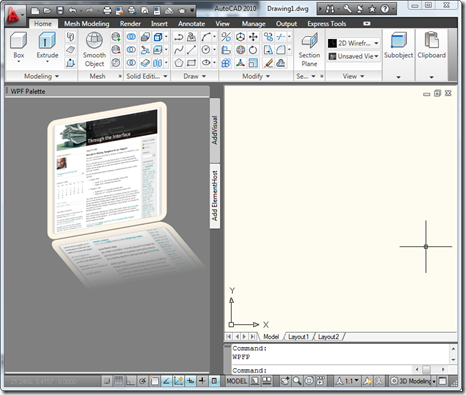Click the Zoom magnifier icon in status bar
Viewport: 466px width, 395px height.
(297, 381)
